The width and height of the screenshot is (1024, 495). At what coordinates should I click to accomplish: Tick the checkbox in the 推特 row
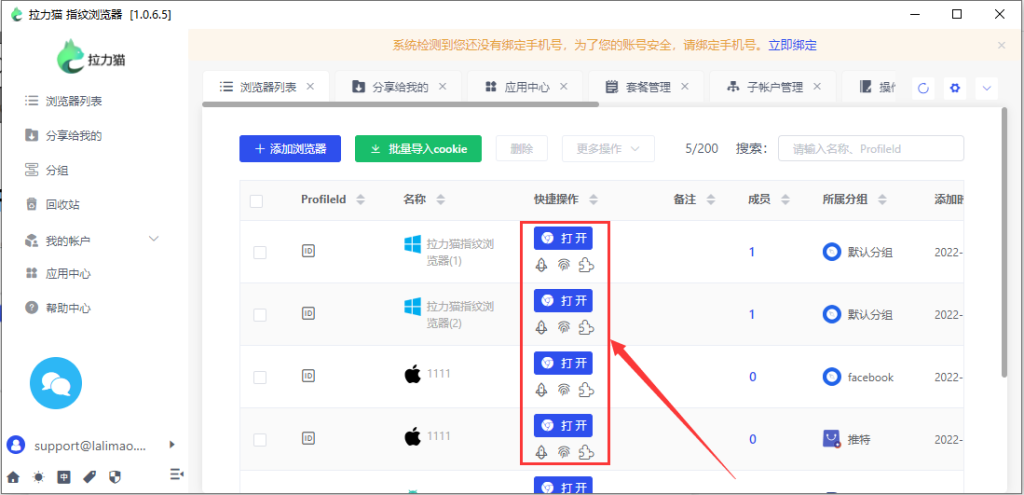point(260,440)
